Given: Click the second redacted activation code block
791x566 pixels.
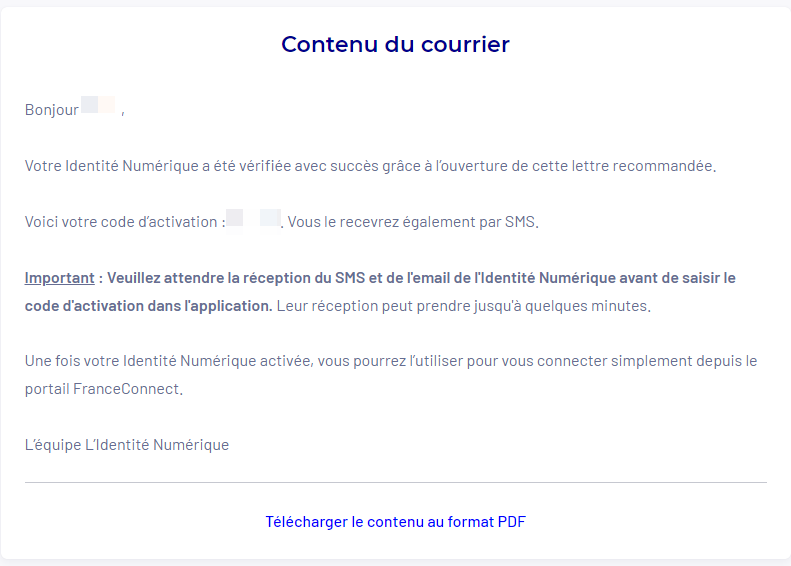Looking at the screenshot, I should tap(270, 218).
